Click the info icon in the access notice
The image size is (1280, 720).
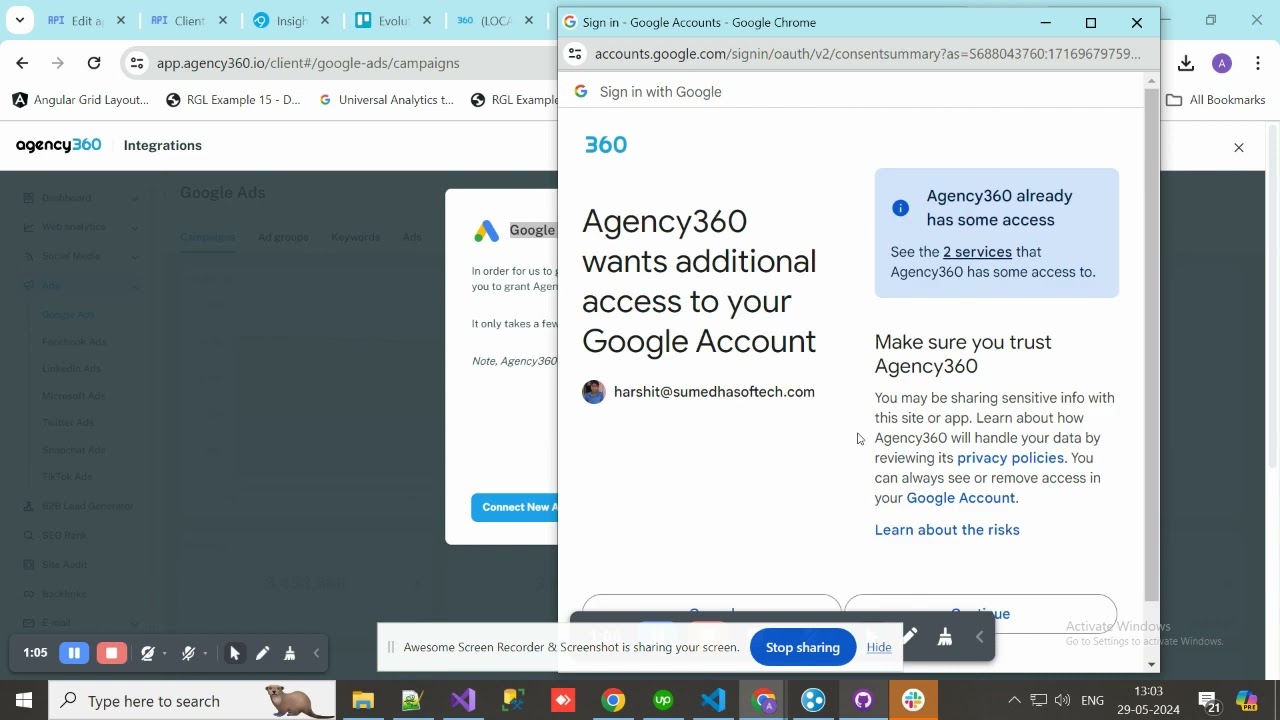click(900, 208)
